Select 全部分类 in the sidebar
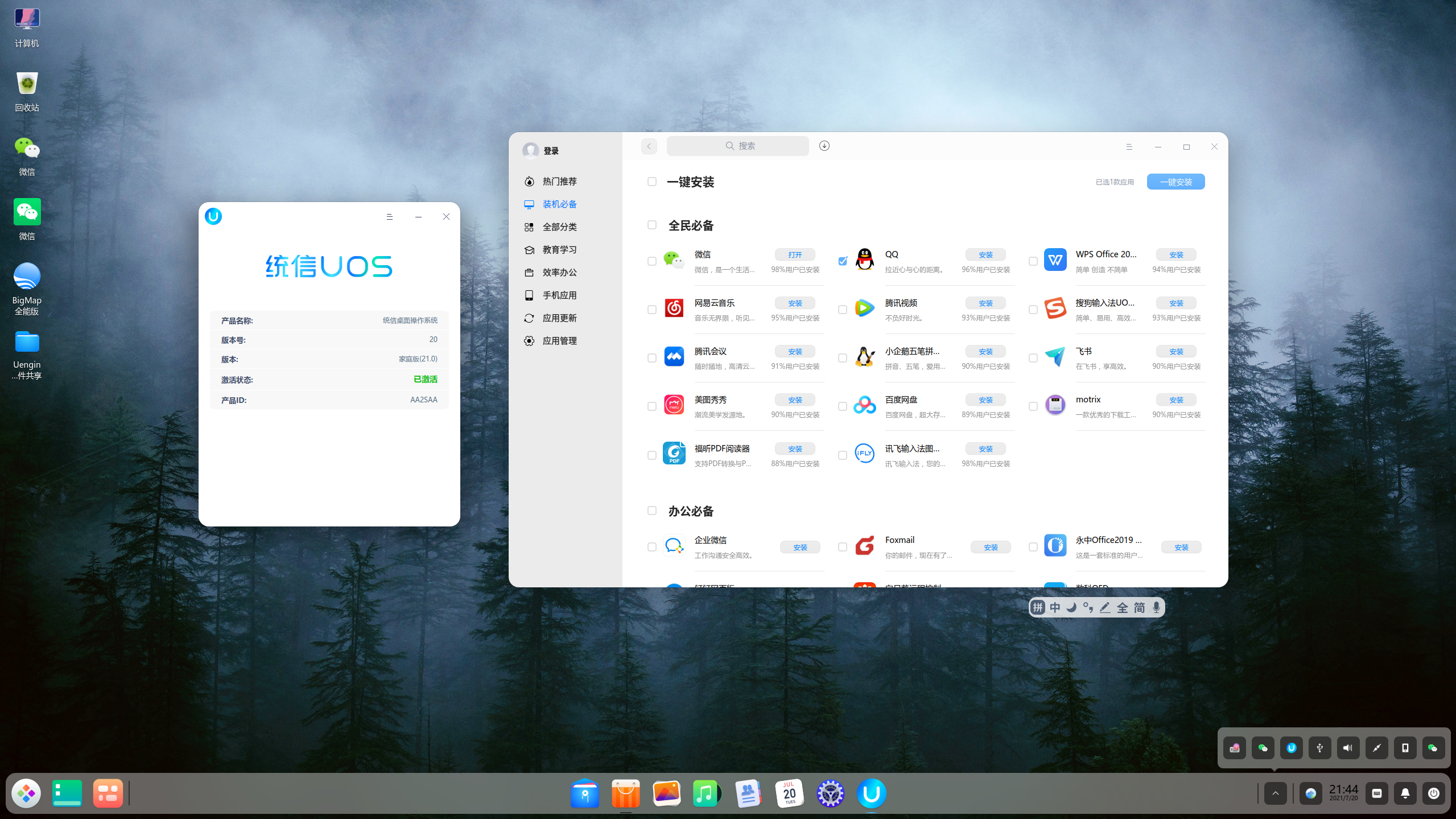 click(x=559, y=227)
